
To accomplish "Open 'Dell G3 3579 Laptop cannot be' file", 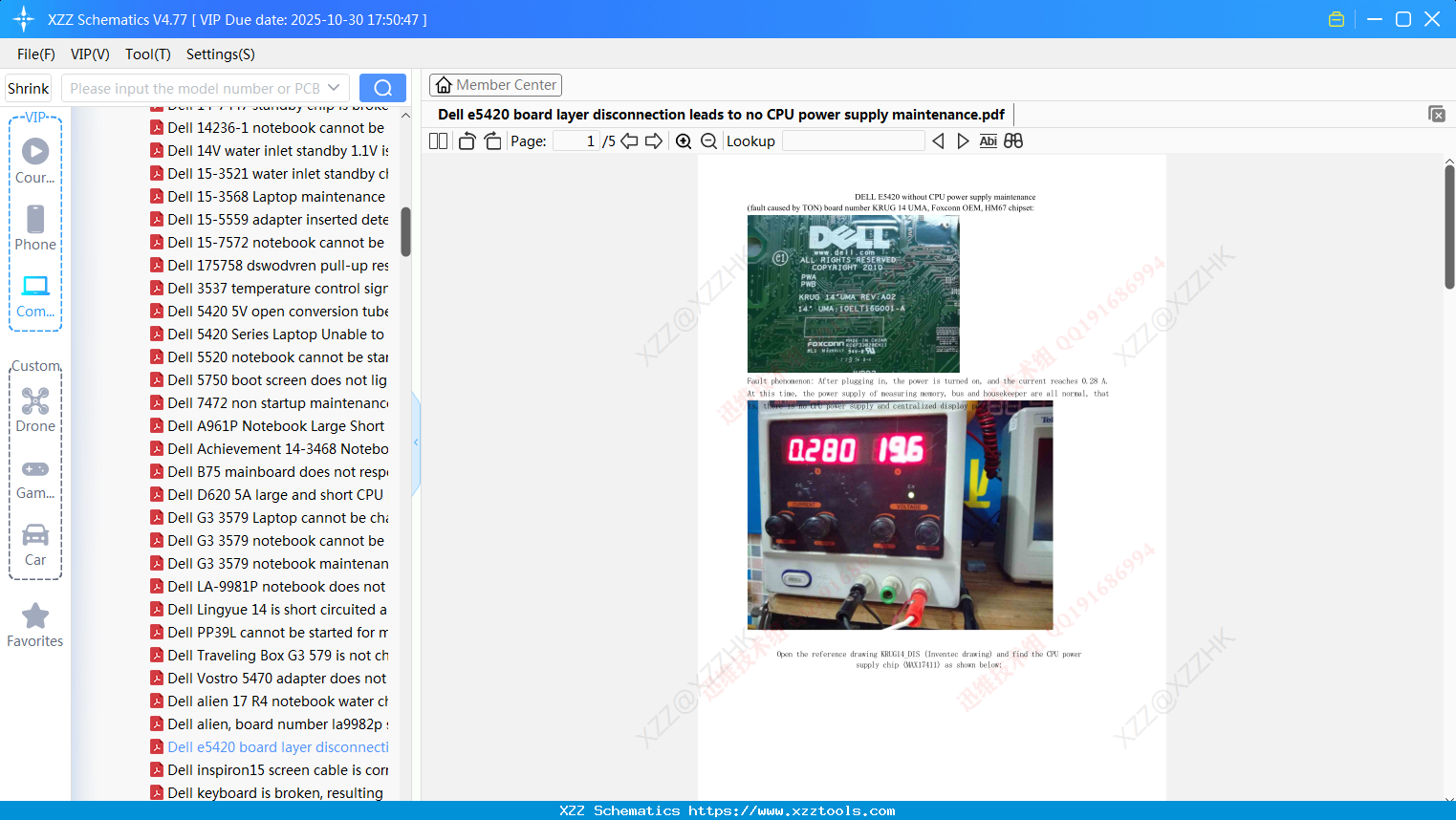I will 269,518.
